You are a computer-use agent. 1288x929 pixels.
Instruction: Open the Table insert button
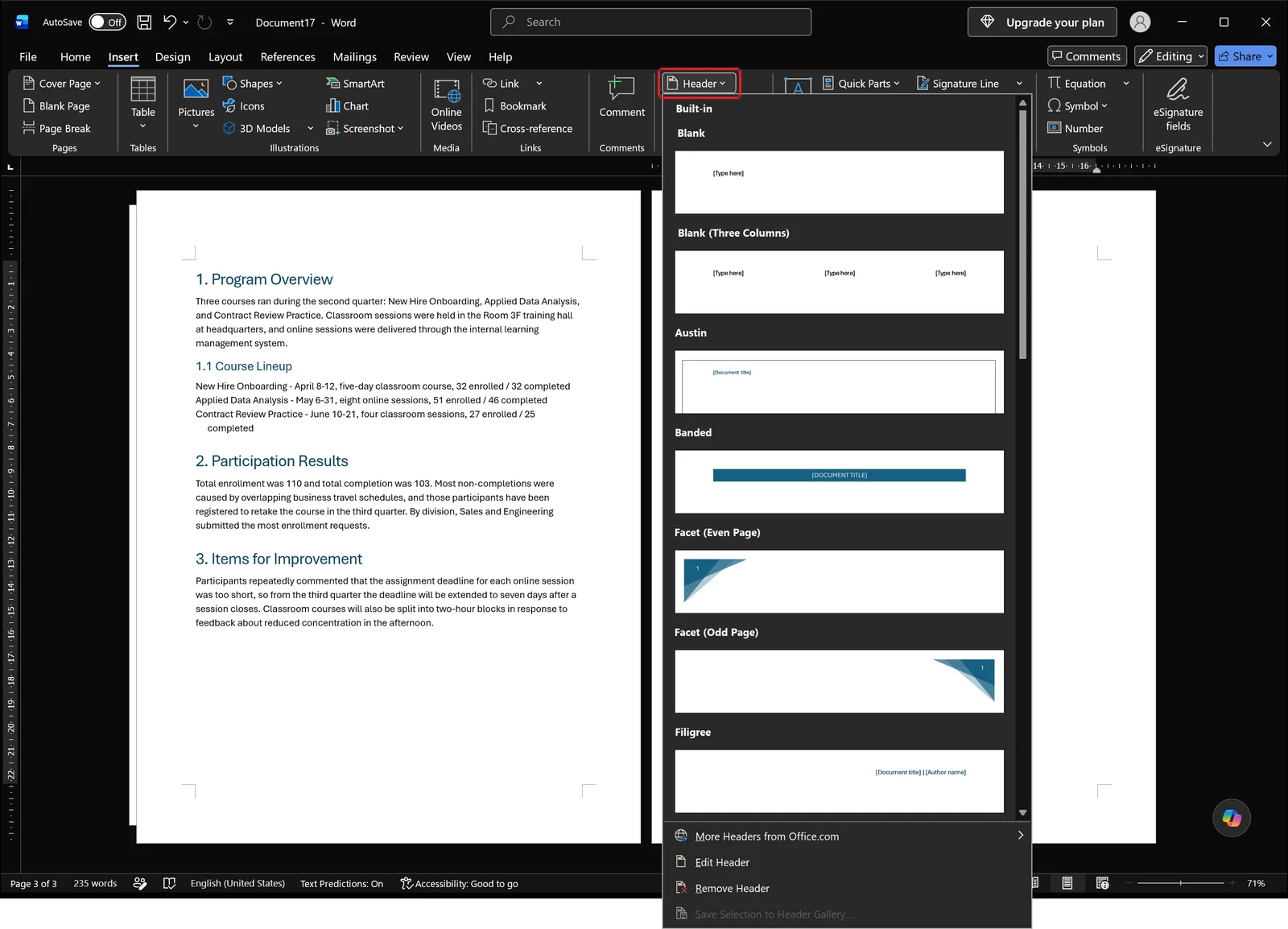pyautogui.click(x=143, y=104)
